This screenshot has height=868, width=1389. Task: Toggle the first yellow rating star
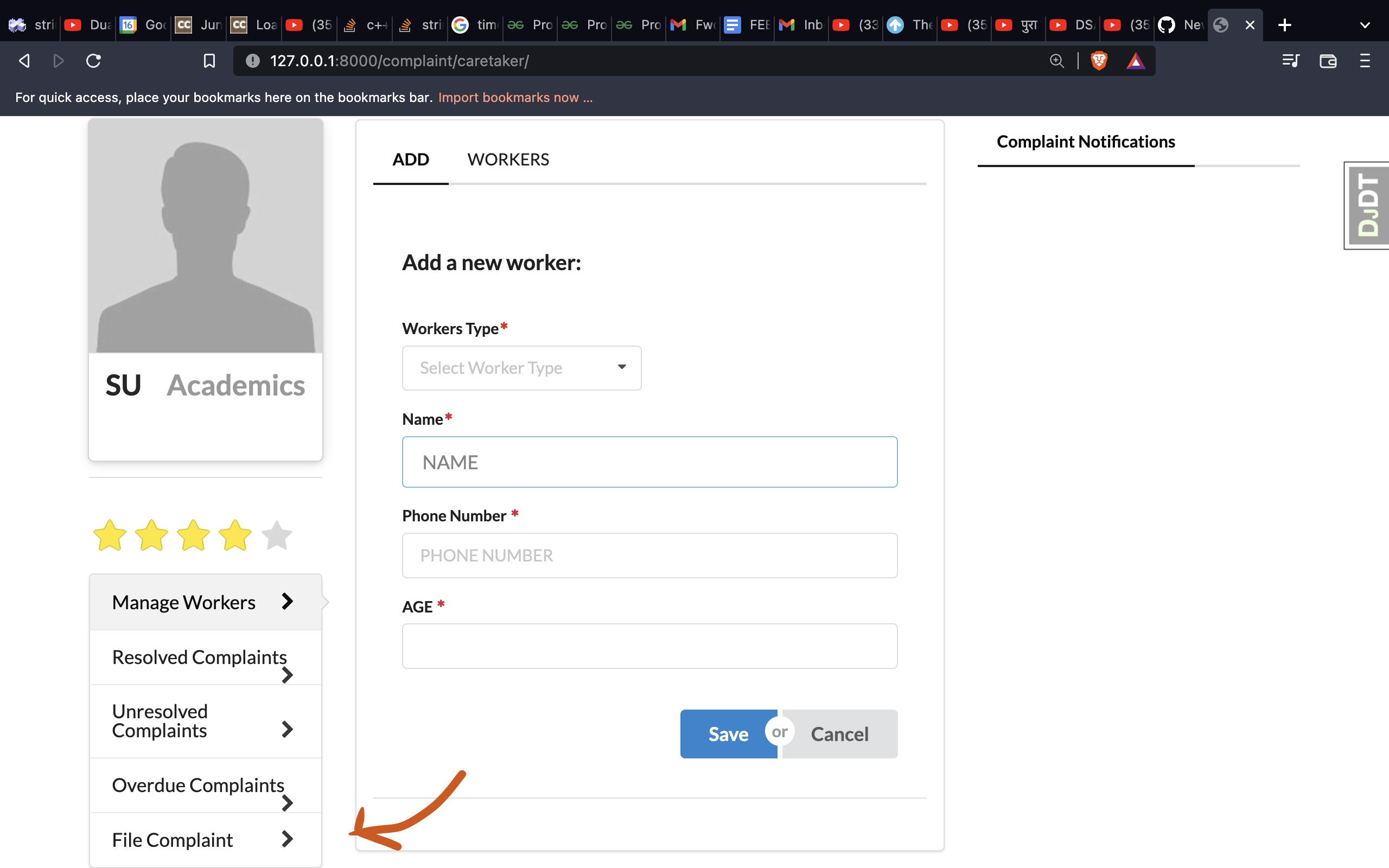tap(110, 535)
